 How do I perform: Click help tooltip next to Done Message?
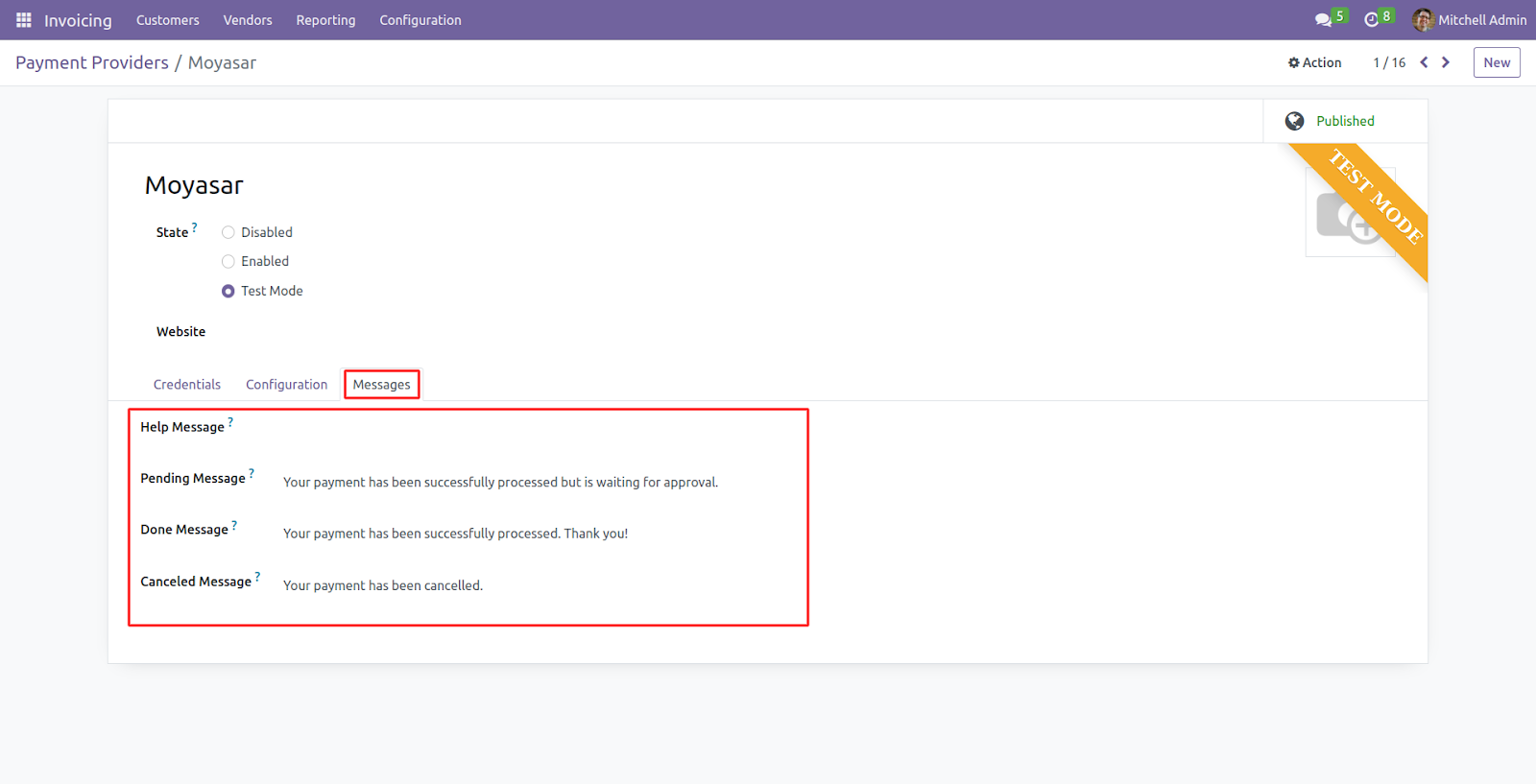pyautogui.click(x=234, y=525)
